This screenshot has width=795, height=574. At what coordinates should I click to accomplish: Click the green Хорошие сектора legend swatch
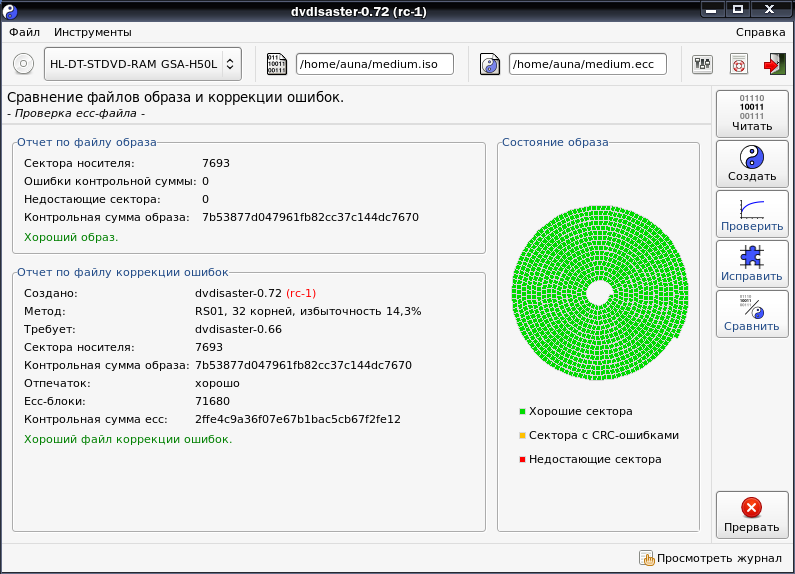[x=522, y=411]
